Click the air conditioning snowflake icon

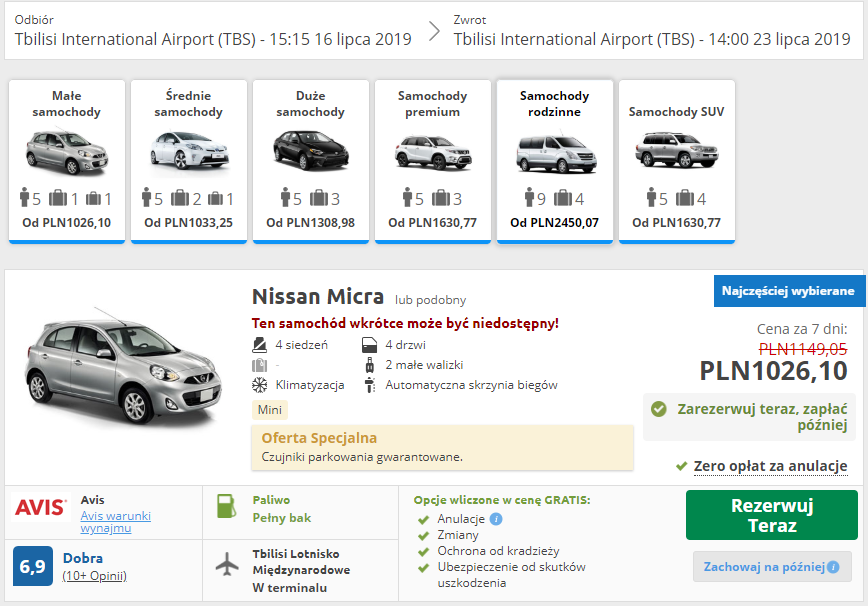[x=260, y=385]
